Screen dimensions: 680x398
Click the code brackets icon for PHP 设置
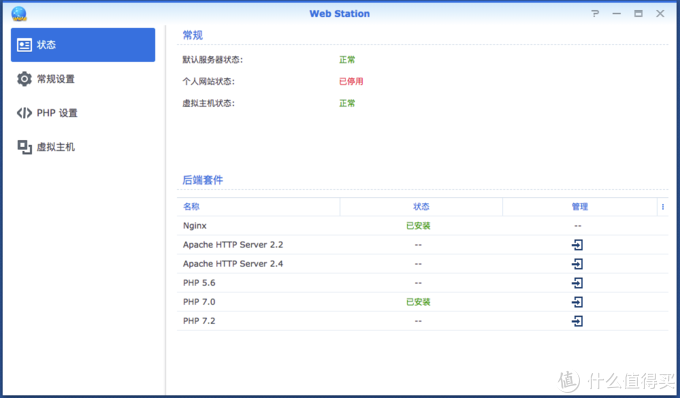(24, 113)
